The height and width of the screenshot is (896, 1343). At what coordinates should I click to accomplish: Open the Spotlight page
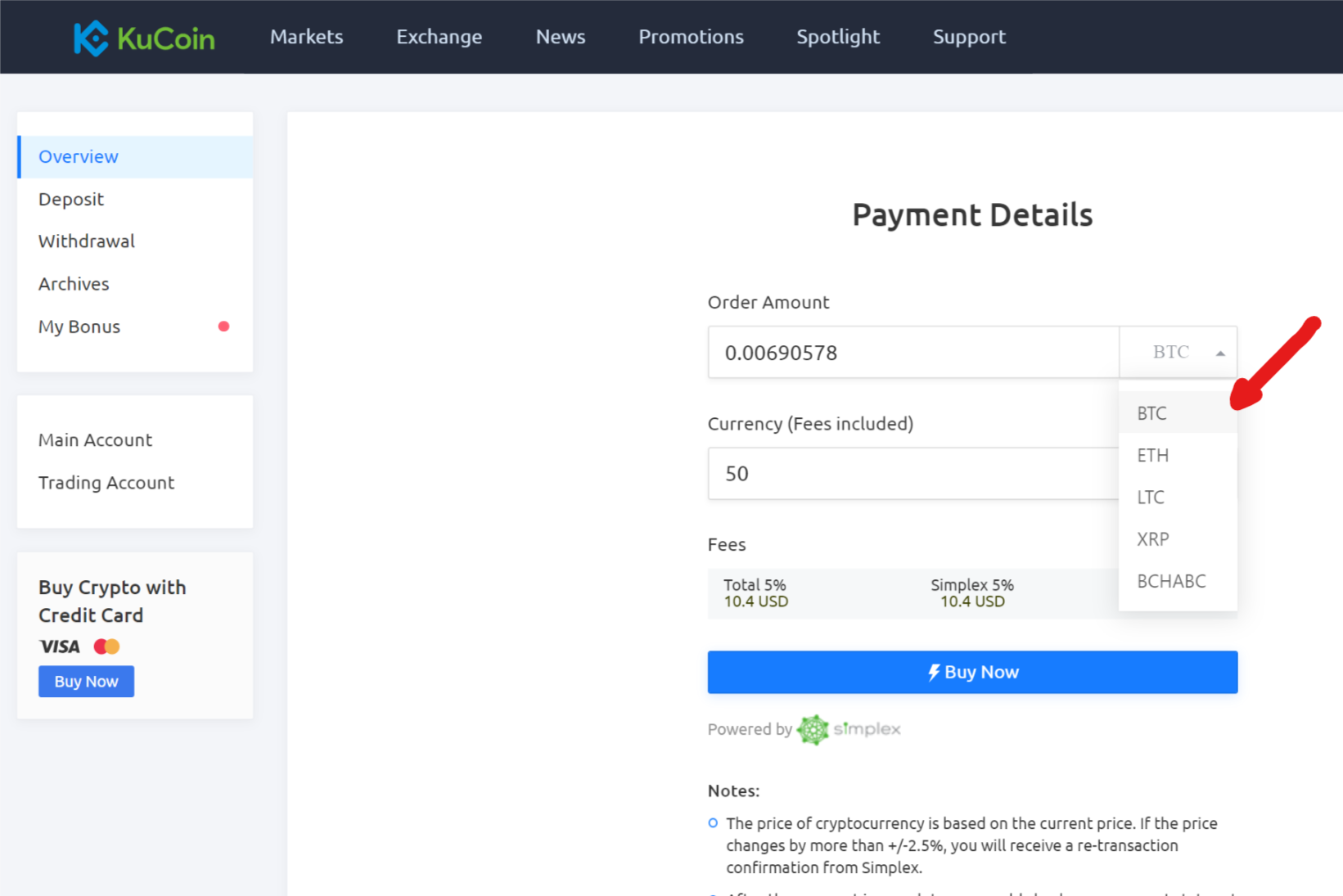point(838,37)
